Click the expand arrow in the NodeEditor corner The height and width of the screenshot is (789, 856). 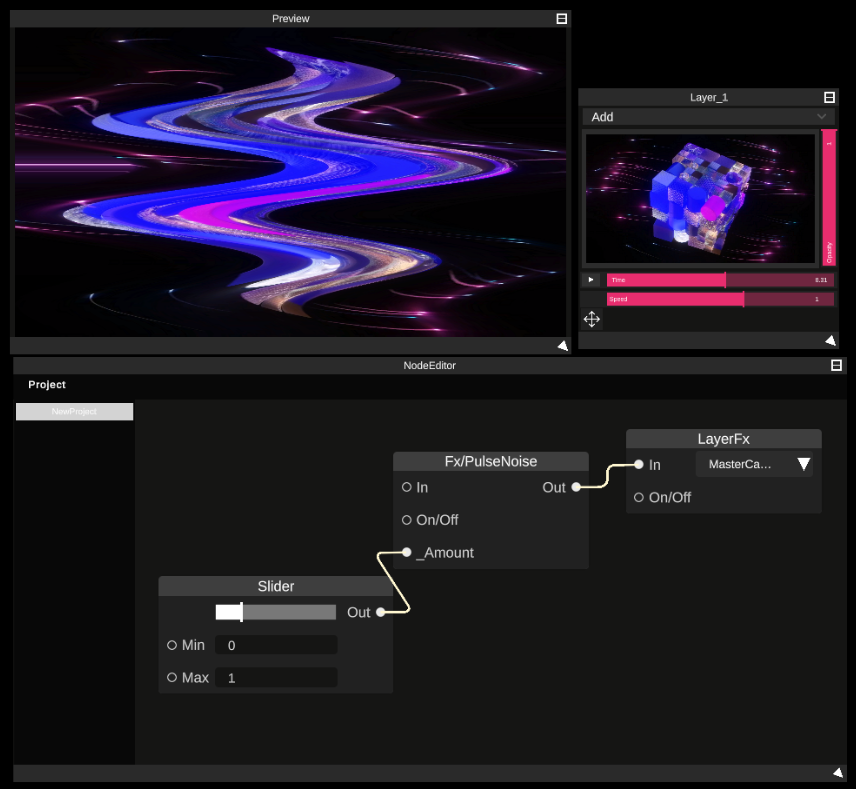tap(836, 772)
